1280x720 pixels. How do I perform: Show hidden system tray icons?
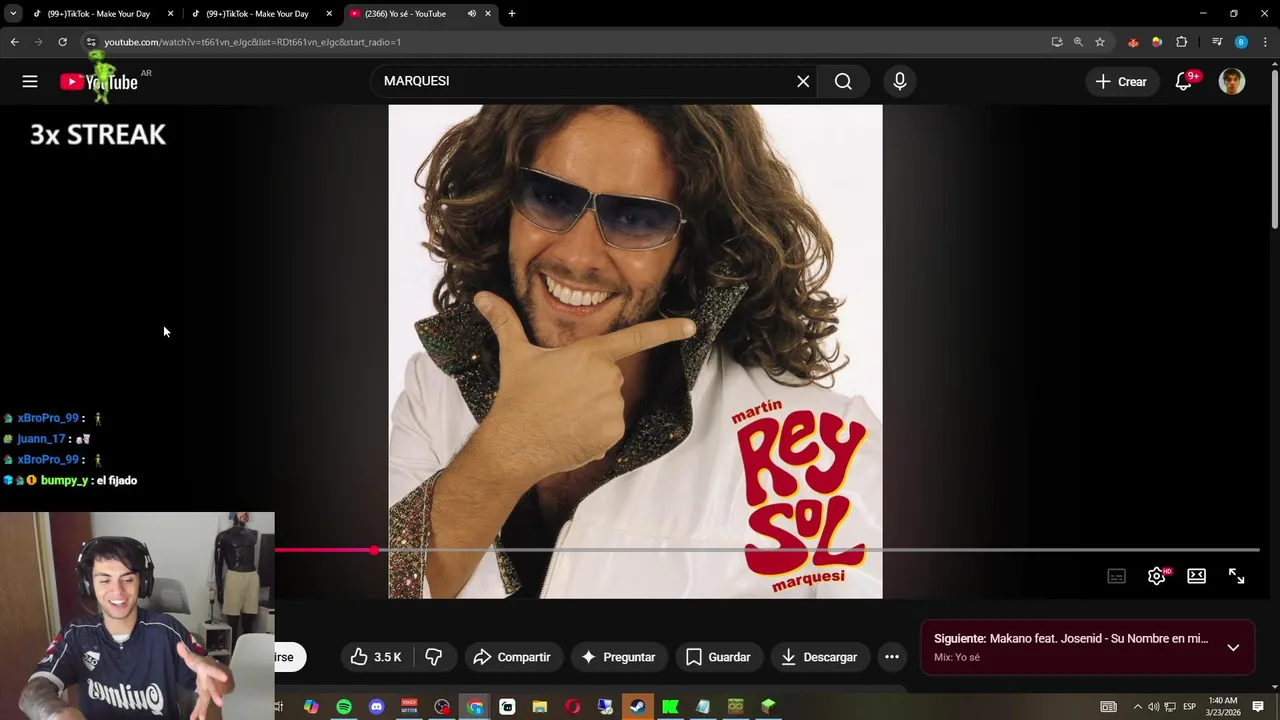(1137, 707)
